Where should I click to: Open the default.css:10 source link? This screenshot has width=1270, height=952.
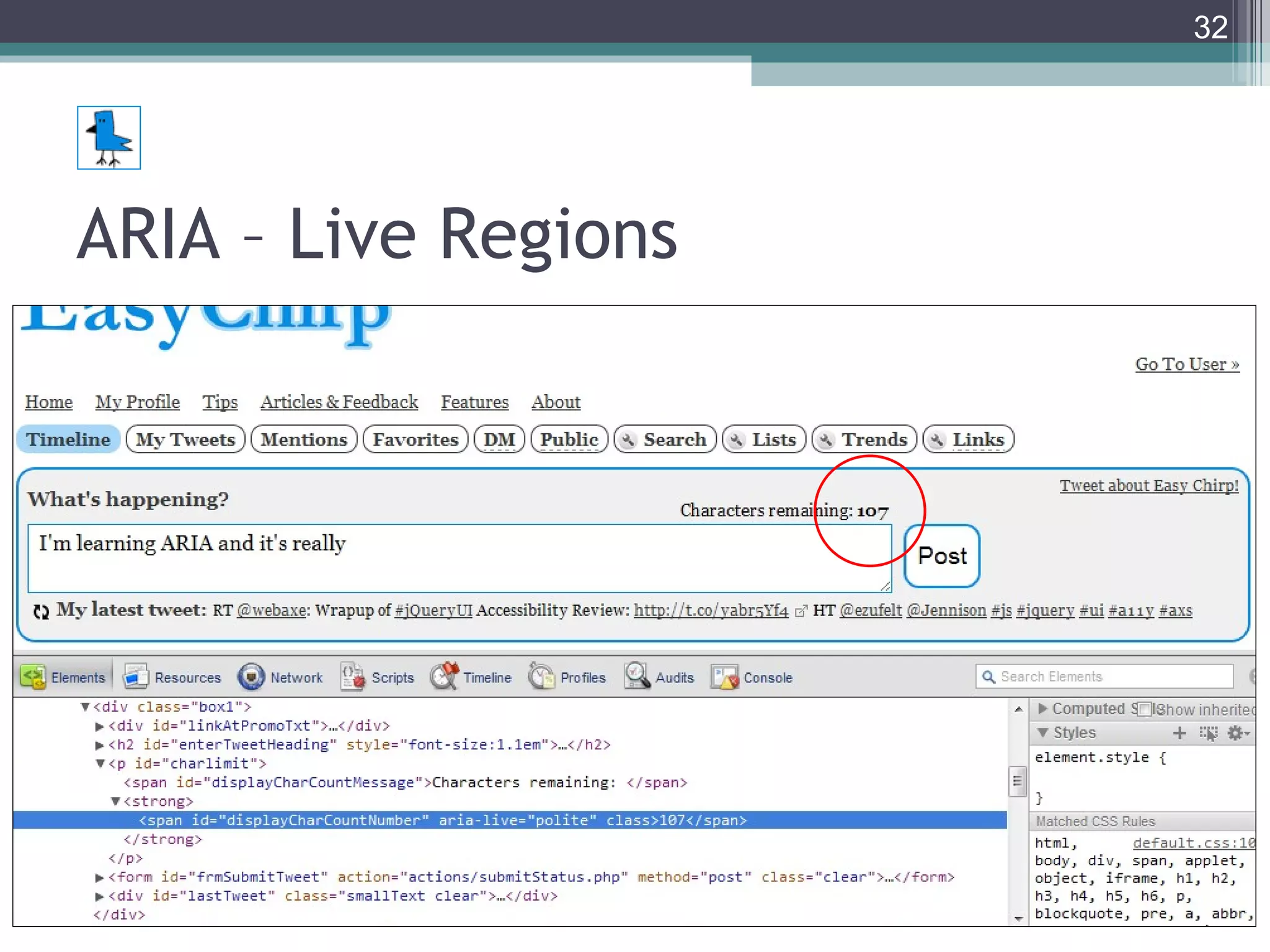(1194, 843)
